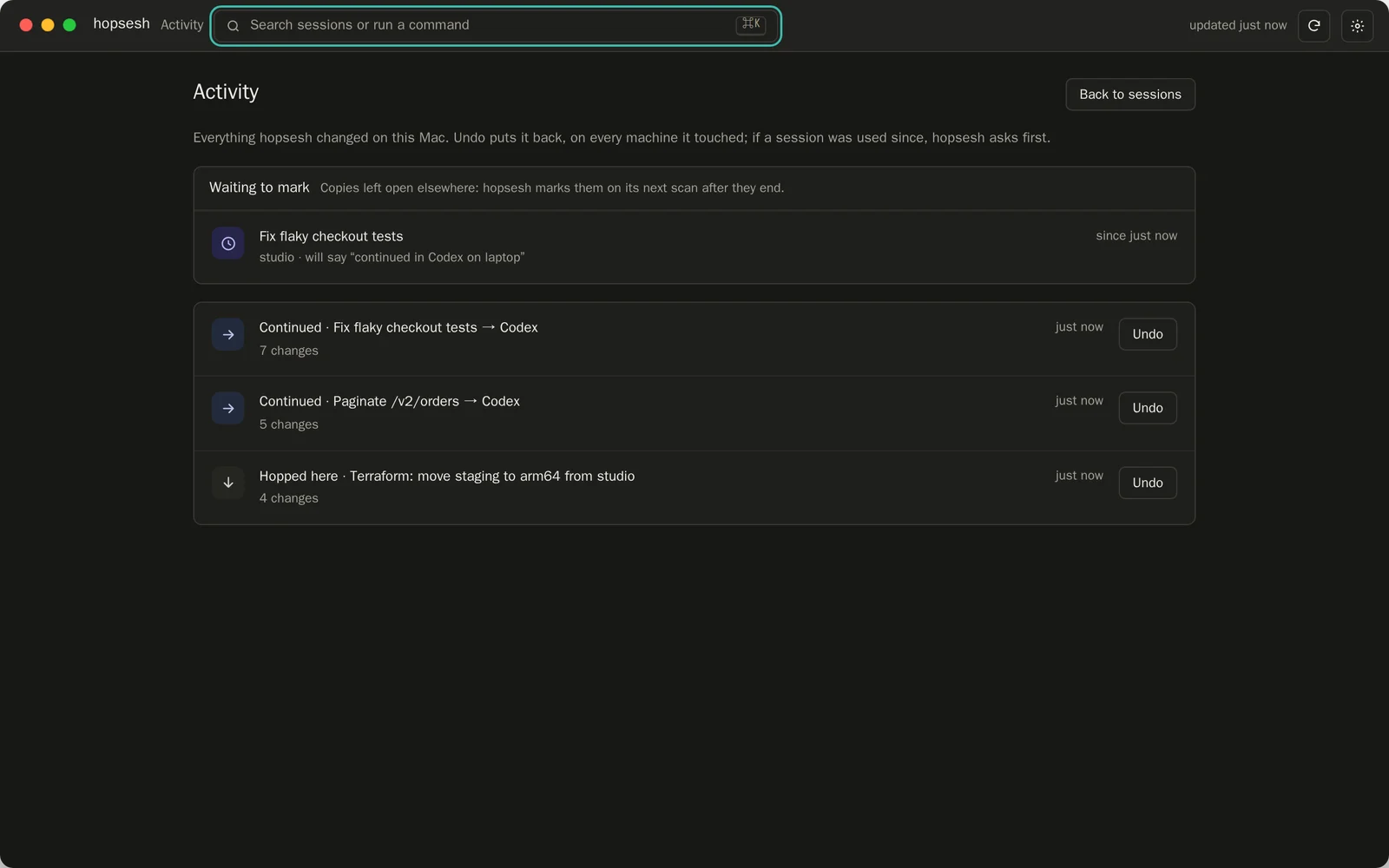Viewport: 1389px width, 868px height.
Task: Click the Activity page heading
Action: click(x=226, y=92)
